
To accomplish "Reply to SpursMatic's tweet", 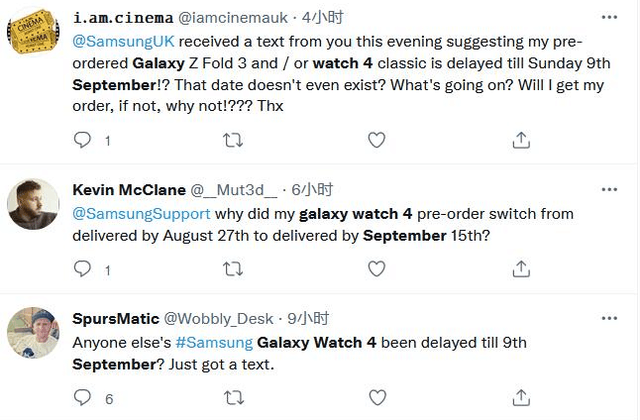I will click(82, 398).
